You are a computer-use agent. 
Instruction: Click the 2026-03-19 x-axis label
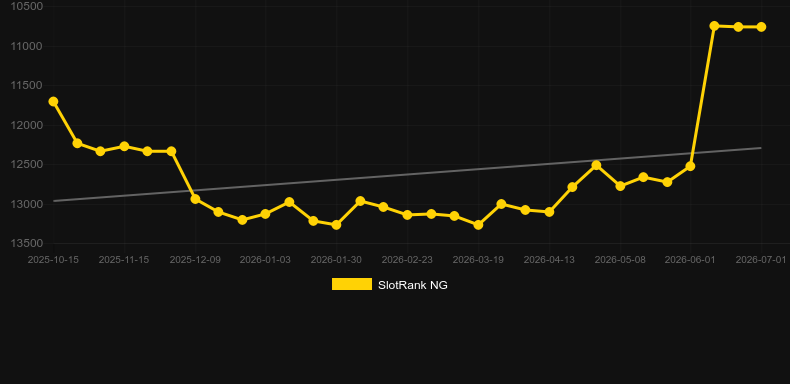coord(478,260)
